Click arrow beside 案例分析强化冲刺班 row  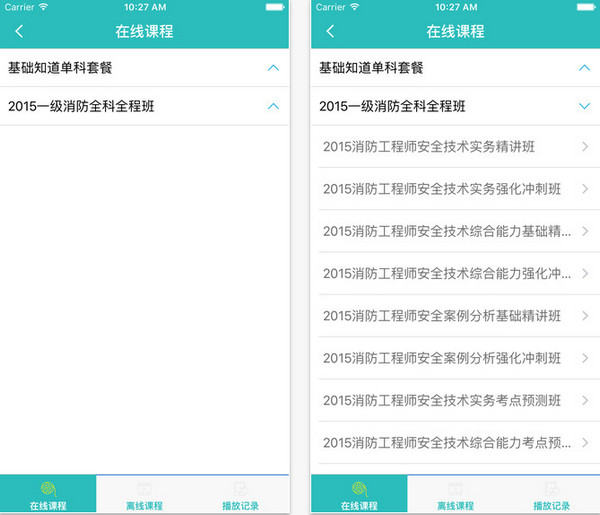click(x=585, y=358)
